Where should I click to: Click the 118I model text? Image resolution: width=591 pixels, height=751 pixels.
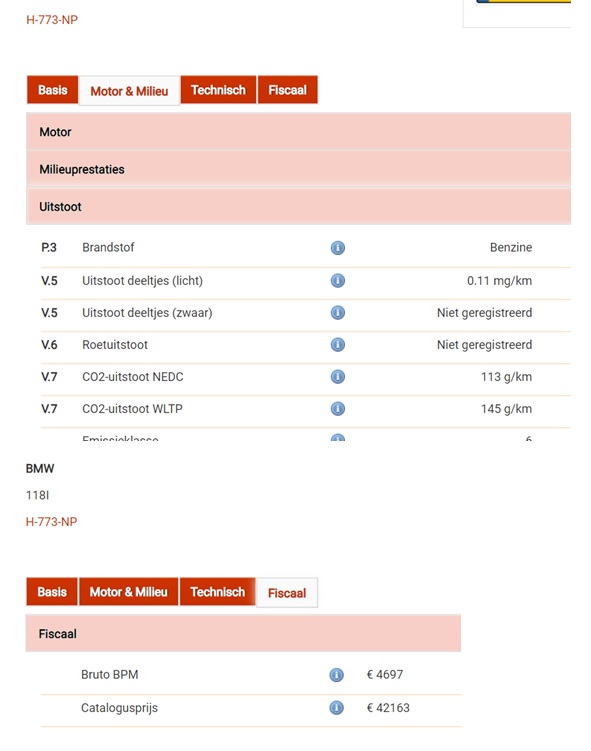click(x=37, y=495)
